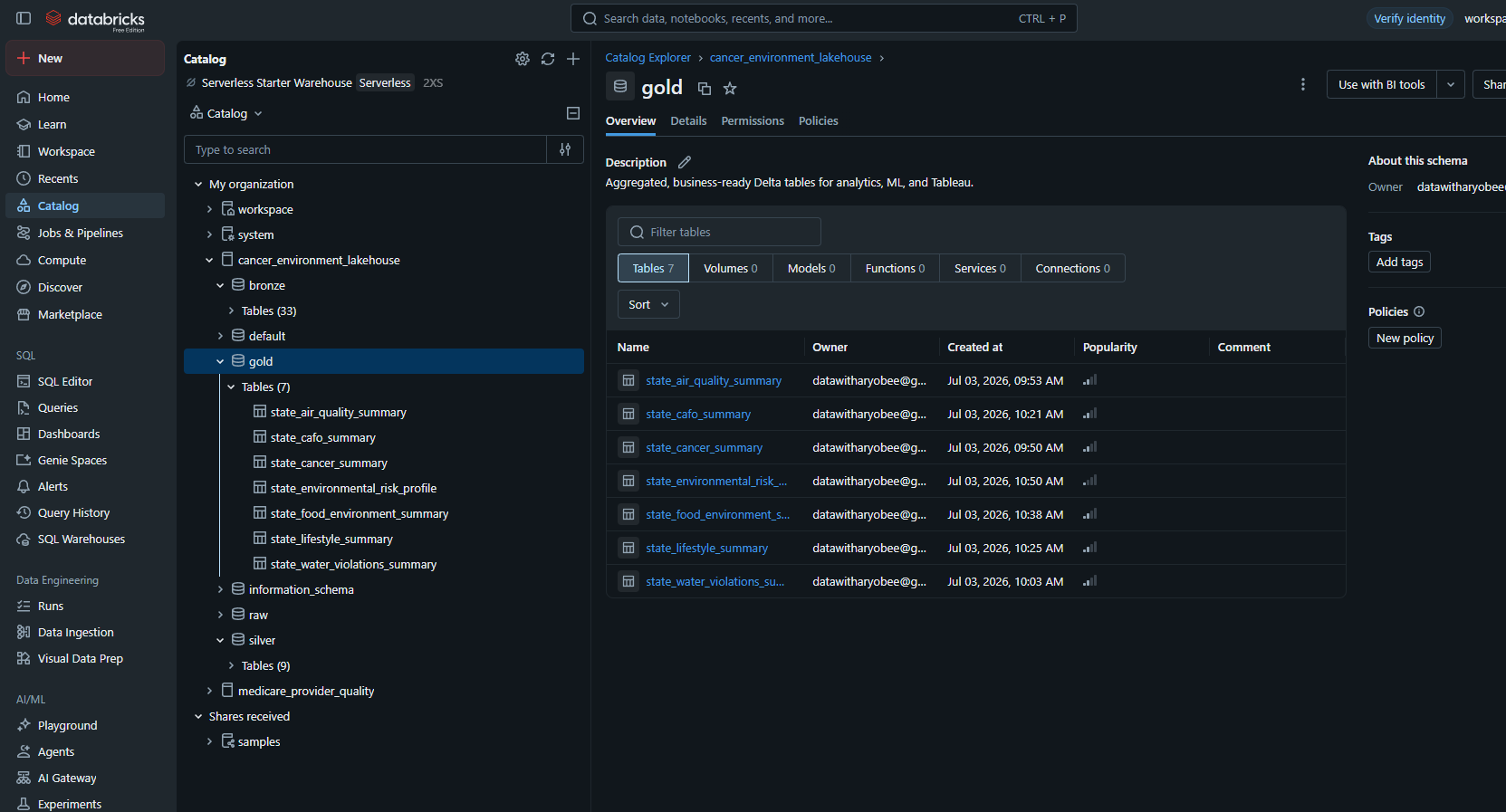
Task: Open catalog settings gear icon
Action: pos(523,59)
